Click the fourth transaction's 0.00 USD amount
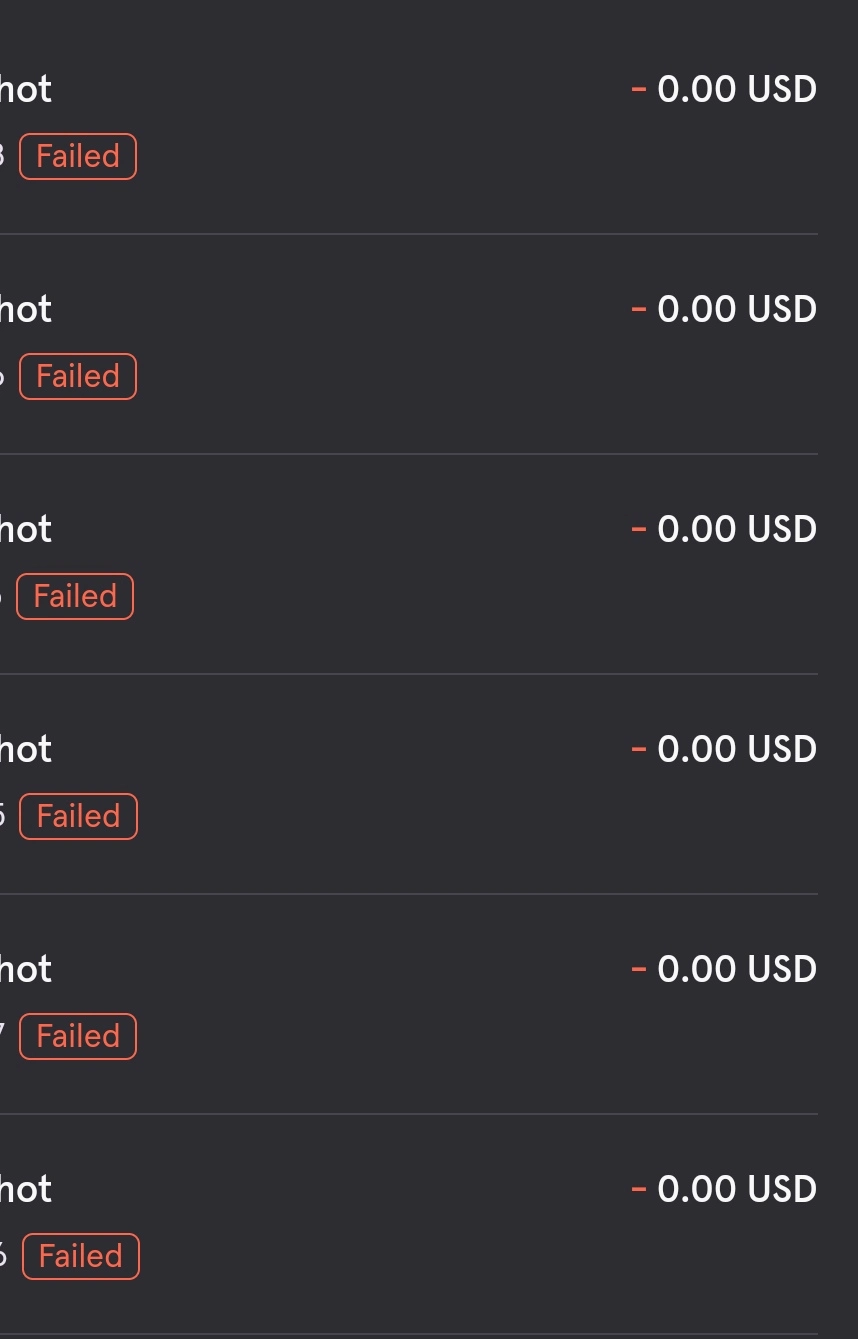Viewport: 858px width, 1339px height. [737, 749]
